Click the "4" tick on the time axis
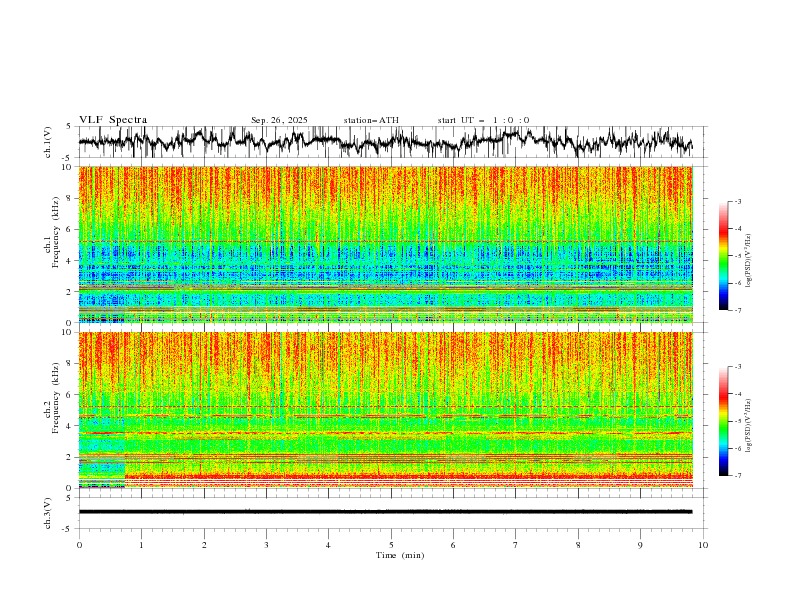792x612 pixels. point(328,545)
